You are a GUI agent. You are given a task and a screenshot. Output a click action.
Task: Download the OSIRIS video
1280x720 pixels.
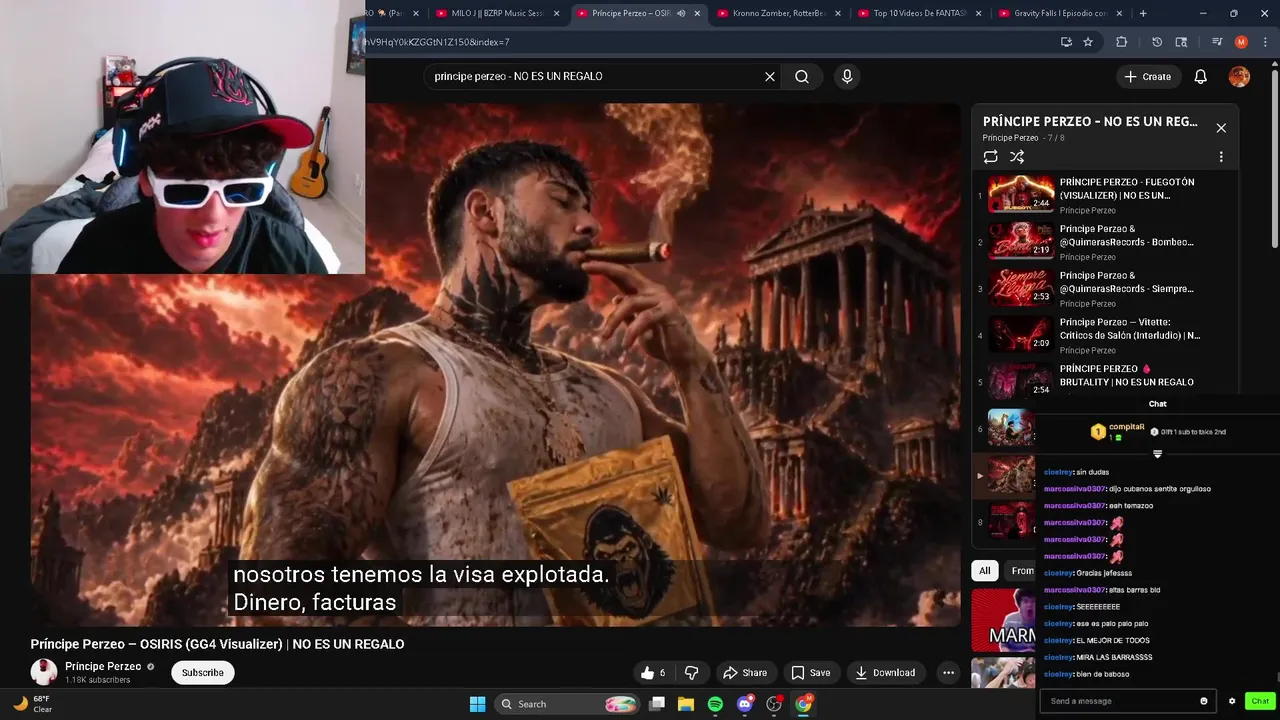click(x=886, y=673)
